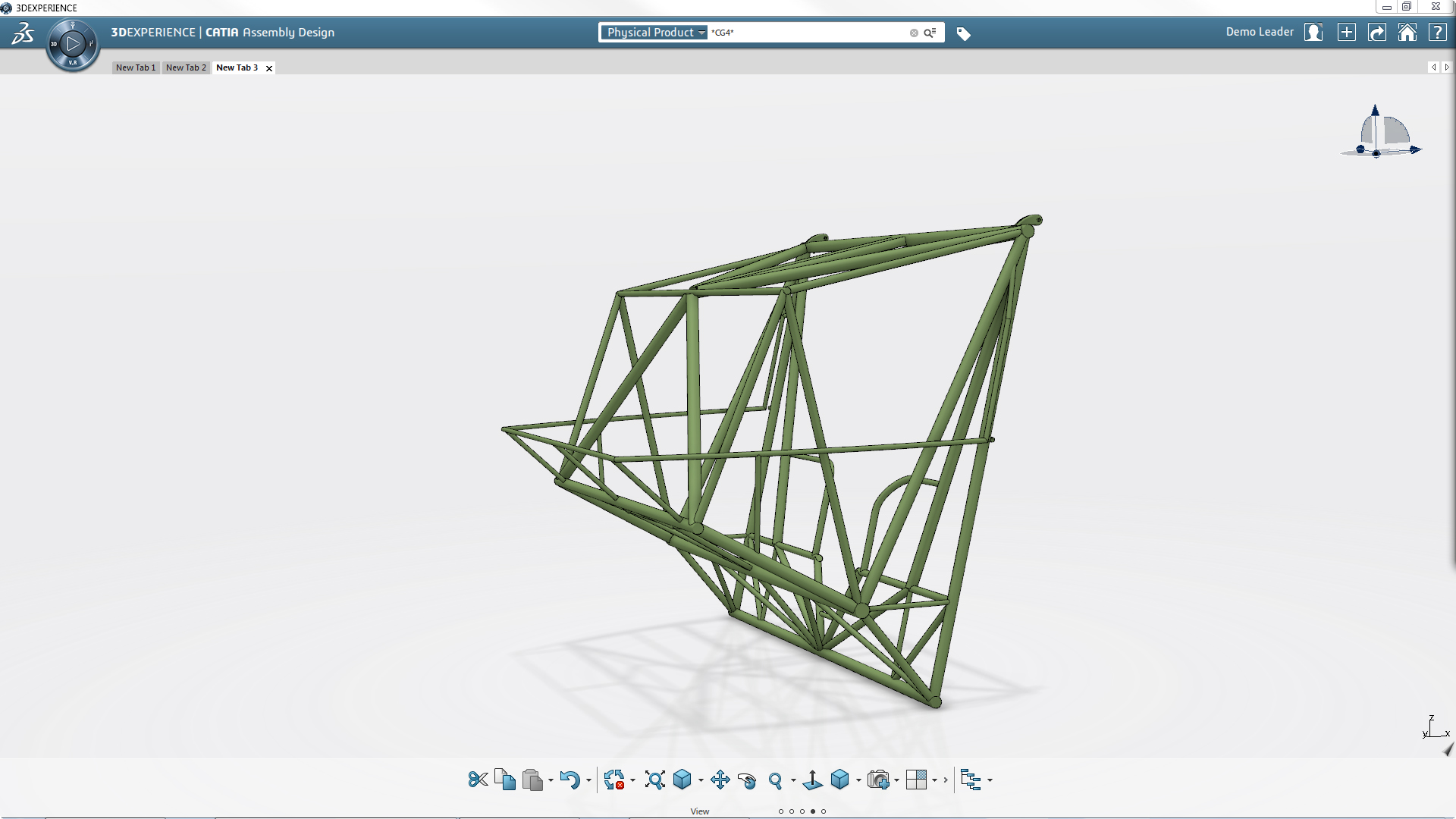
Task: Open the Physical Product search type dropdown
Action: tap(656, 33)
